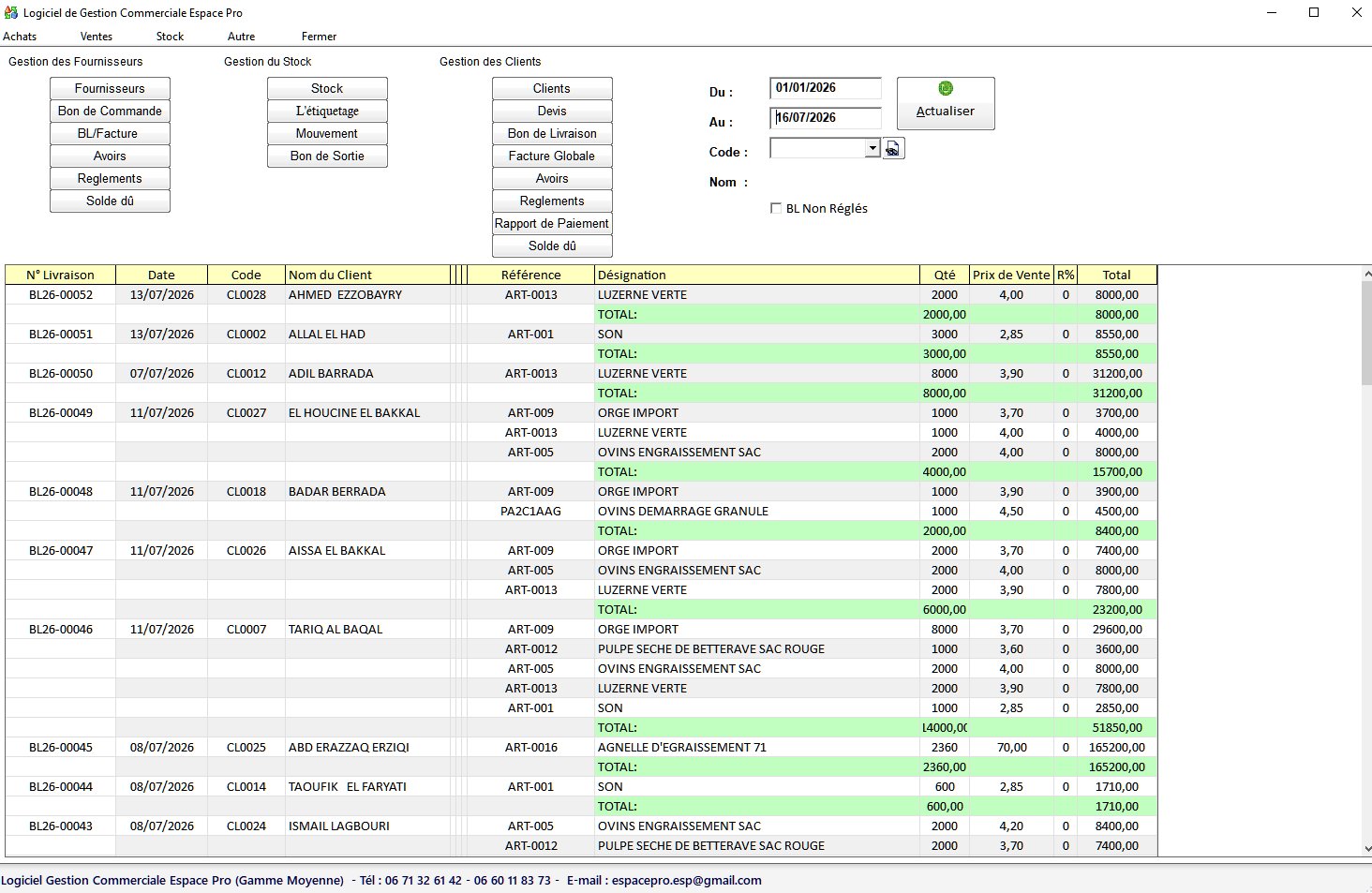The width and height of the screenshot is (1372, 893).
Task: Open the Autre menu
Action: point(241,37)
